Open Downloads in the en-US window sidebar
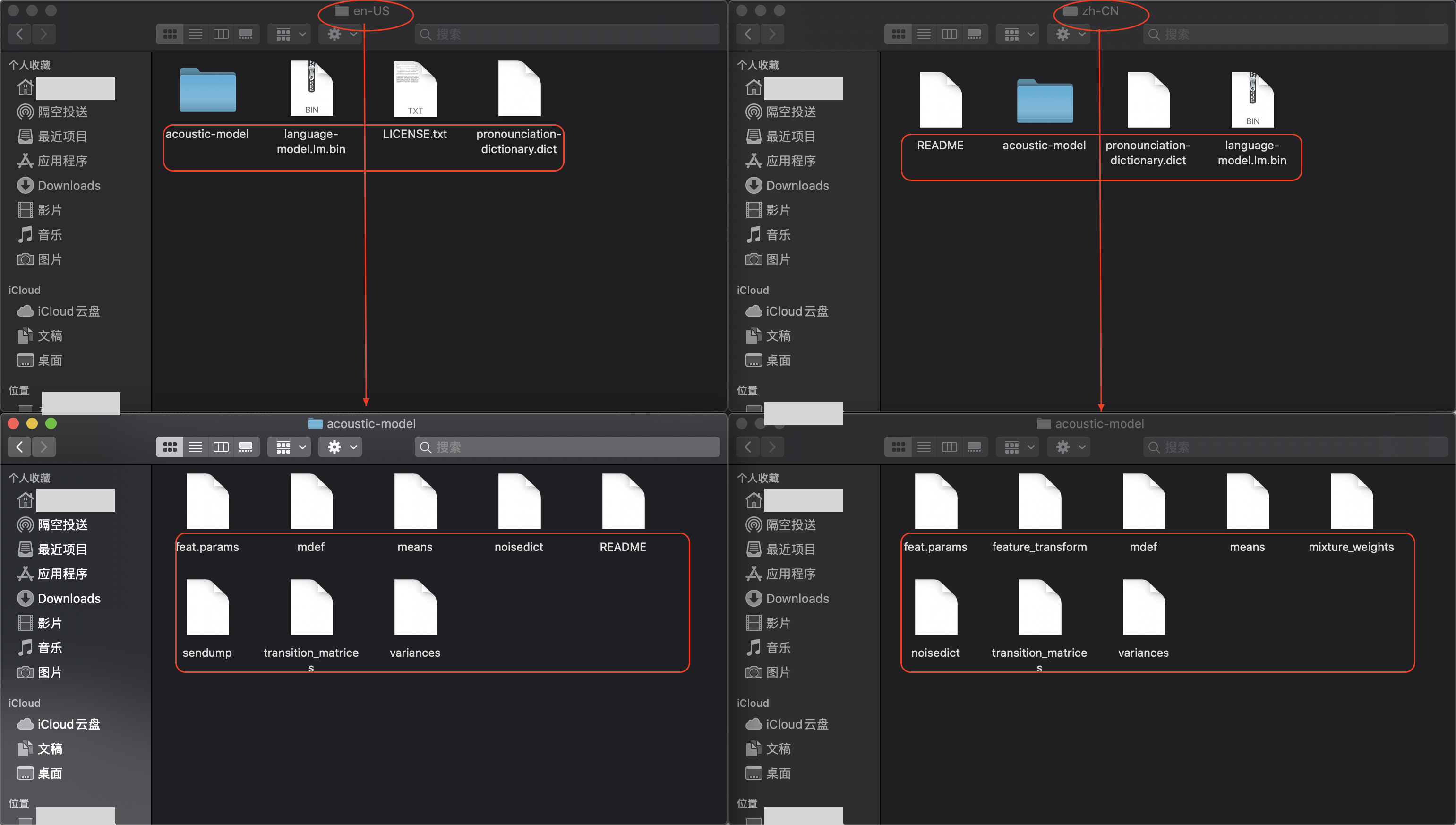Image resolution: width=1456 pixels, height=825 pixels. [69, 185]
